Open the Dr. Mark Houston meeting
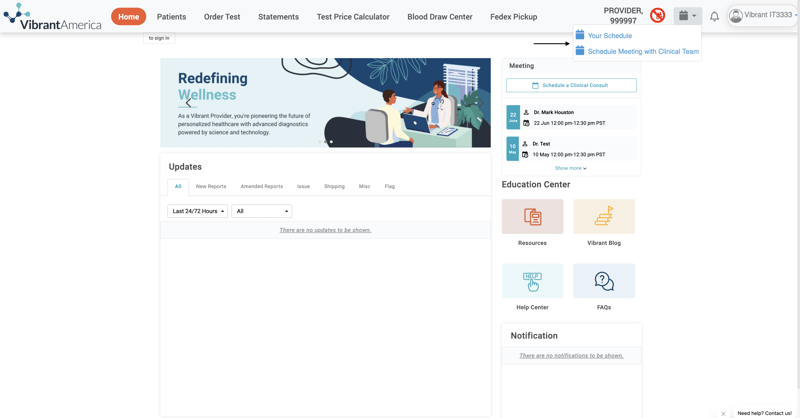800x418 pixels. tap(571, 117)
